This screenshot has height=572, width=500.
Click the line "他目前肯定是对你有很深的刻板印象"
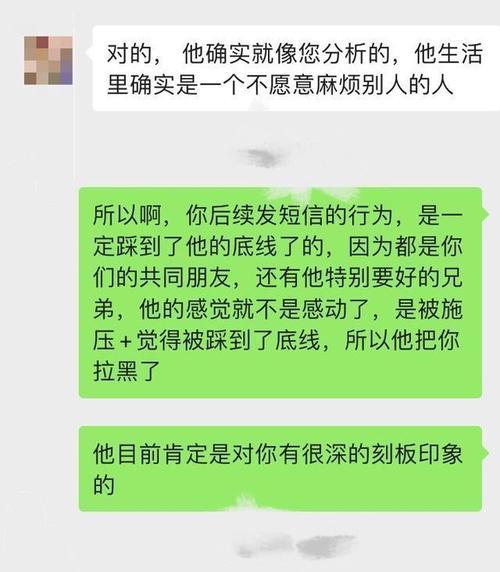pyautogui.click(x=278, y=454)
